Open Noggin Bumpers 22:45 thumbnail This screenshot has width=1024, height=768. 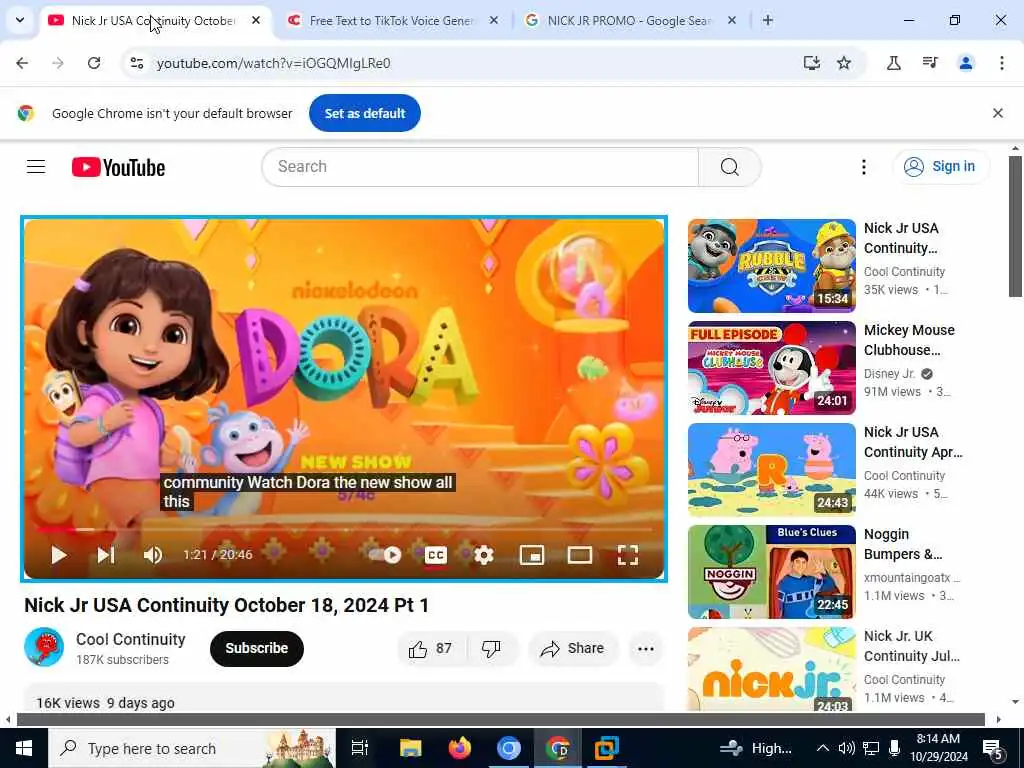coord(771,571)
